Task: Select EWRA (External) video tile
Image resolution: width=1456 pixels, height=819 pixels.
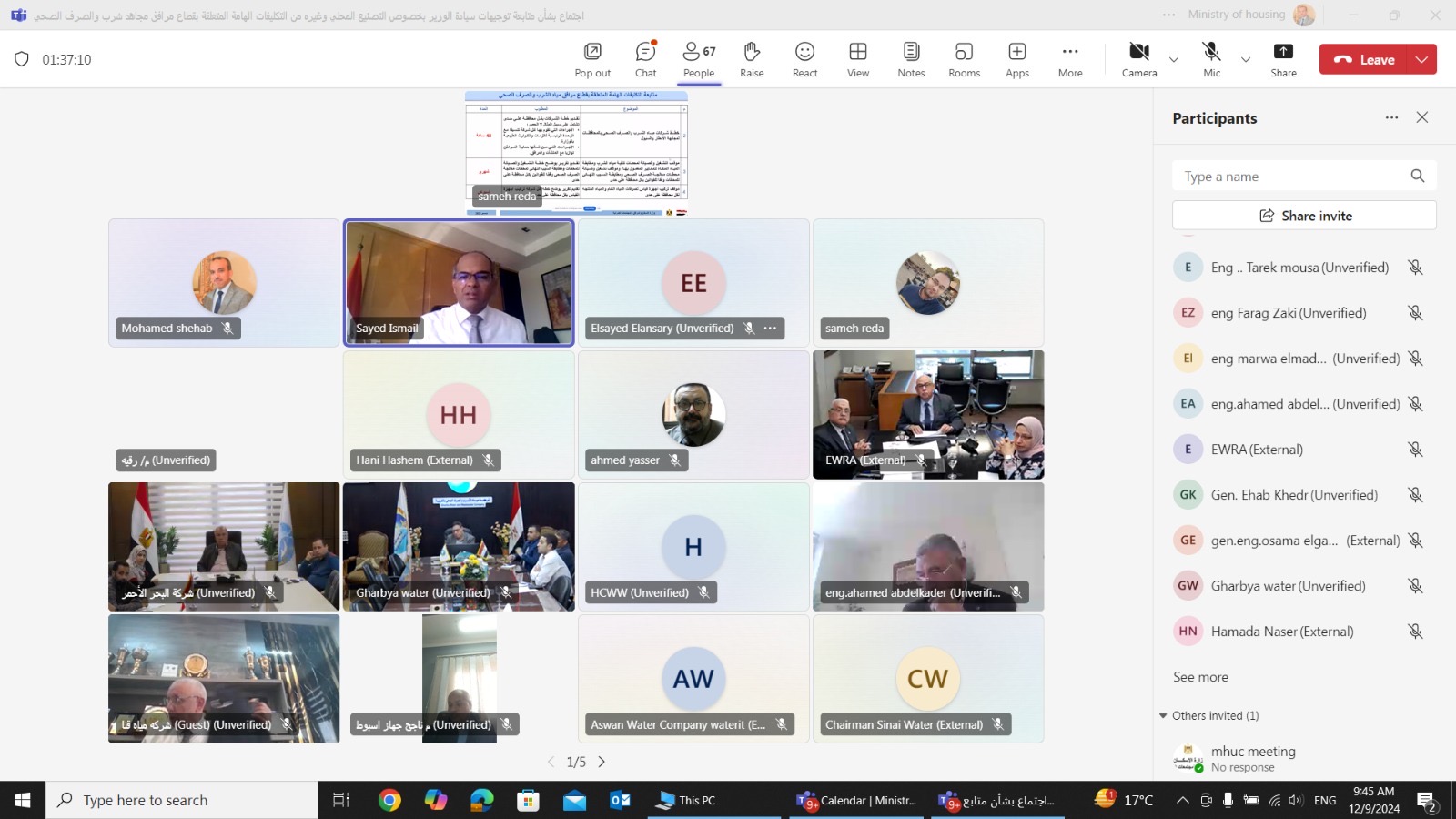Action: (928, 415)
